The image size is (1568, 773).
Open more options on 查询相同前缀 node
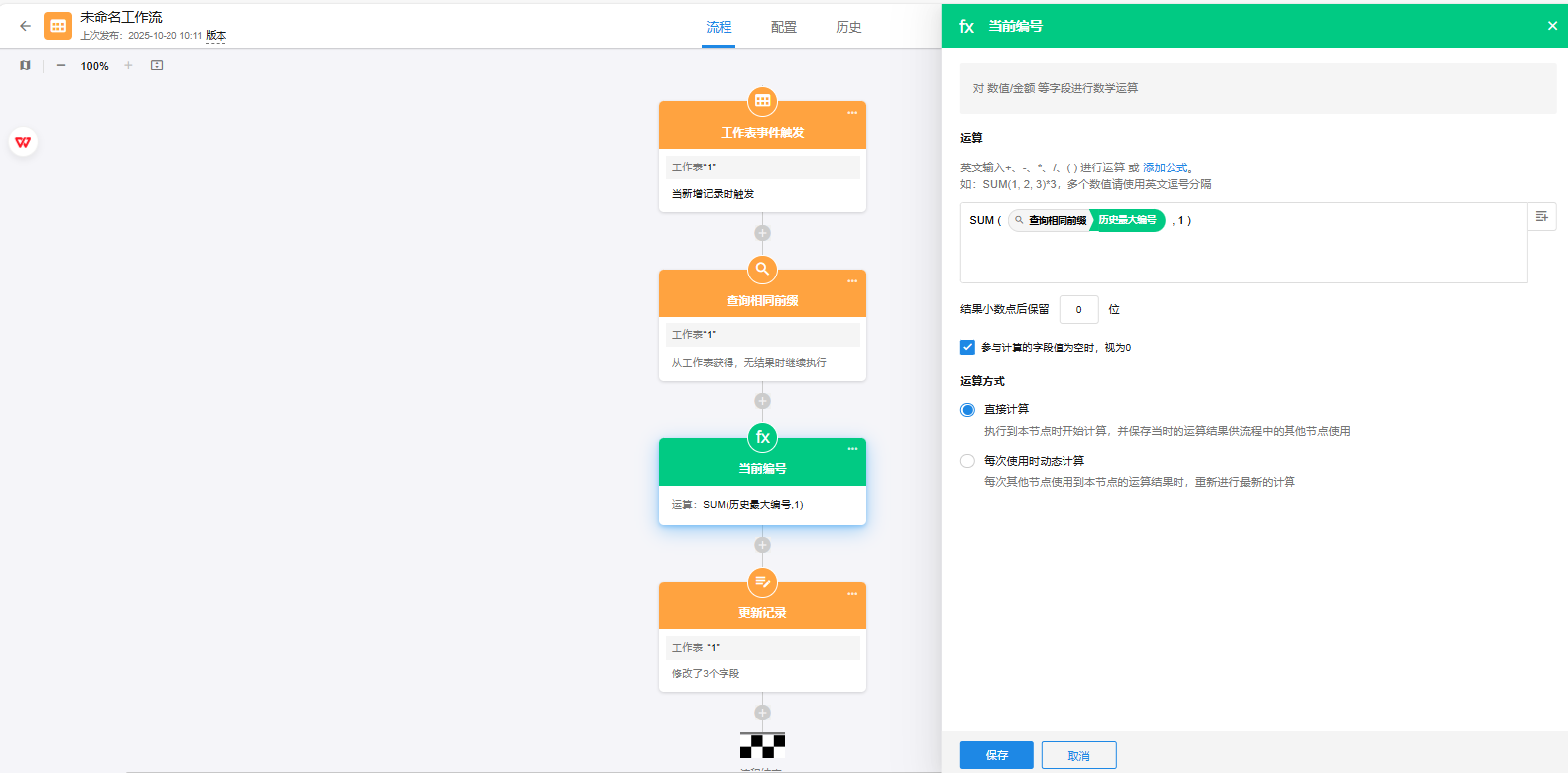(x=852, y=281)
